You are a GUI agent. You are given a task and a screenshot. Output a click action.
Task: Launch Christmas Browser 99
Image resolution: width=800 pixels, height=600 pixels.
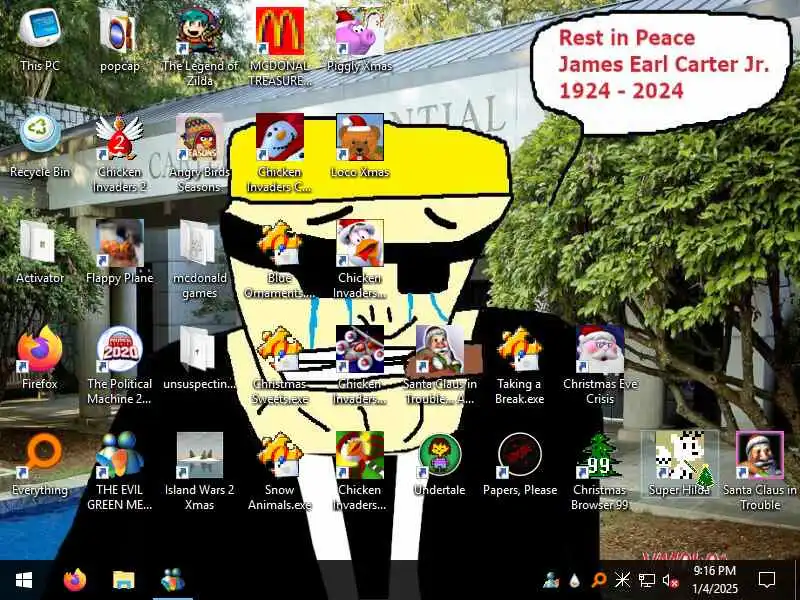(x=600, y=471)
